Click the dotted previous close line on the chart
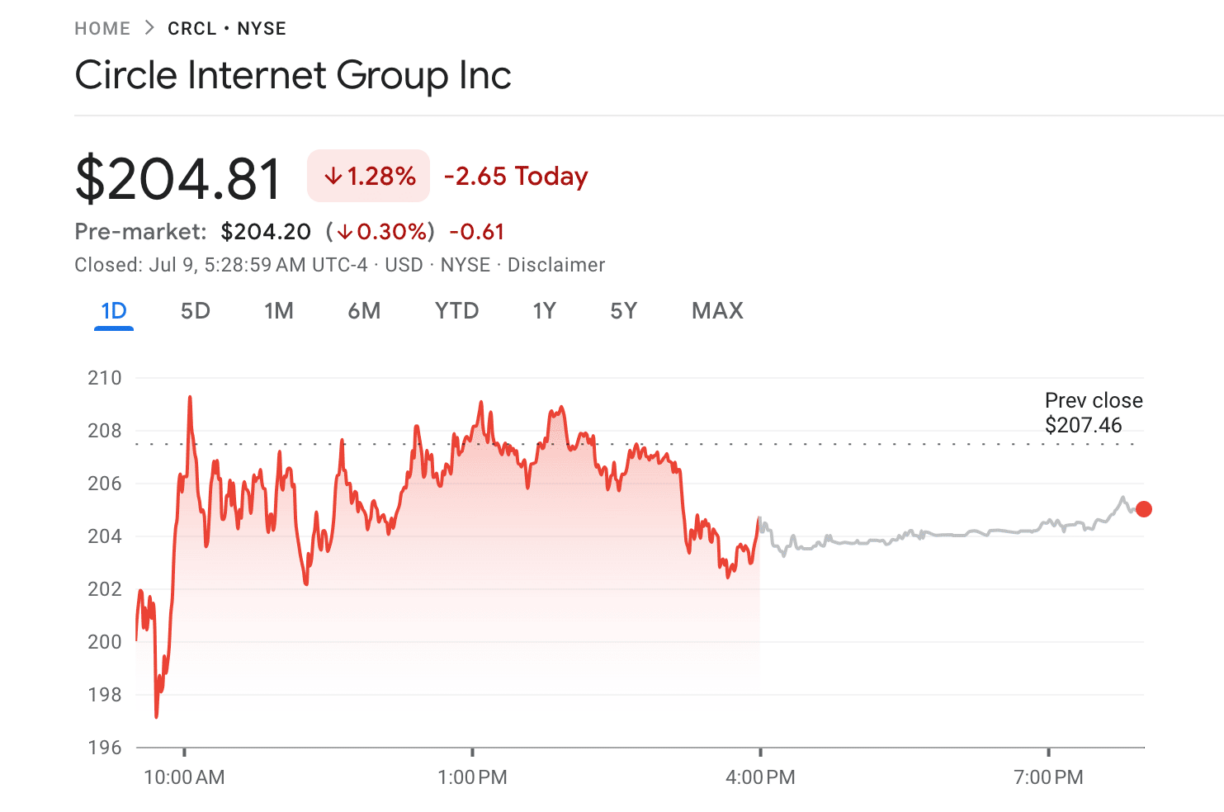This screenshot has width=1224, height=812. click(900, 443)
